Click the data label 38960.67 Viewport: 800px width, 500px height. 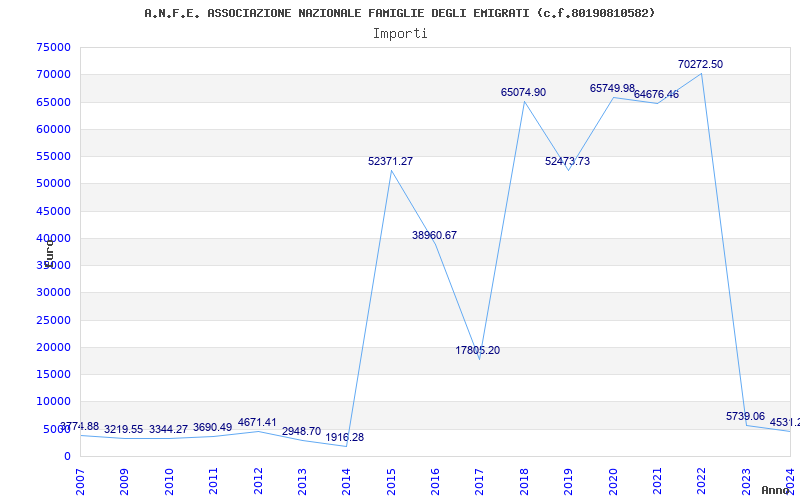(x=434, y=235)
